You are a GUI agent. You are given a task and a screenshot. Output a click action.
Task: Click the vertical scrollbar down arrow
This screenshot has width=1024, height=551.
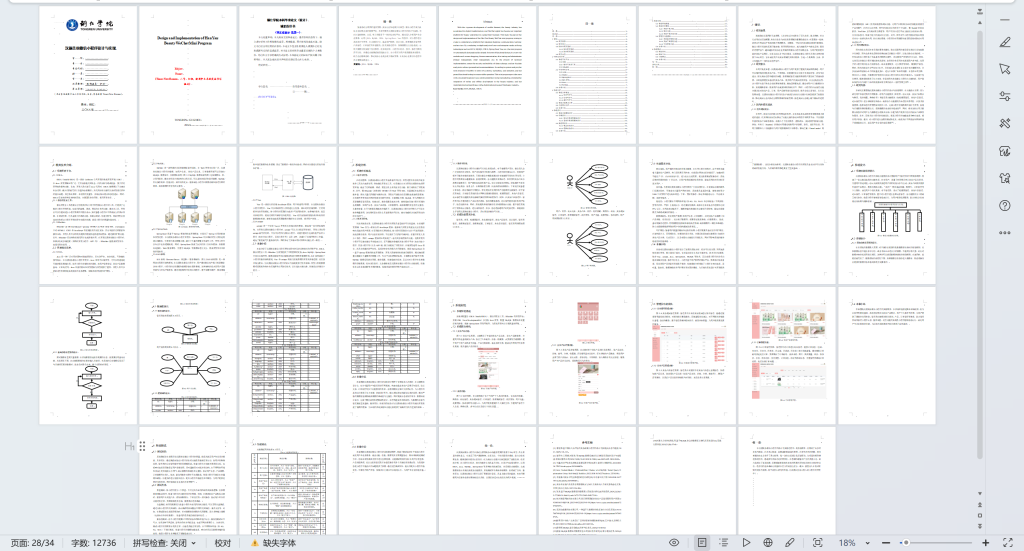(x=980, y=494)
